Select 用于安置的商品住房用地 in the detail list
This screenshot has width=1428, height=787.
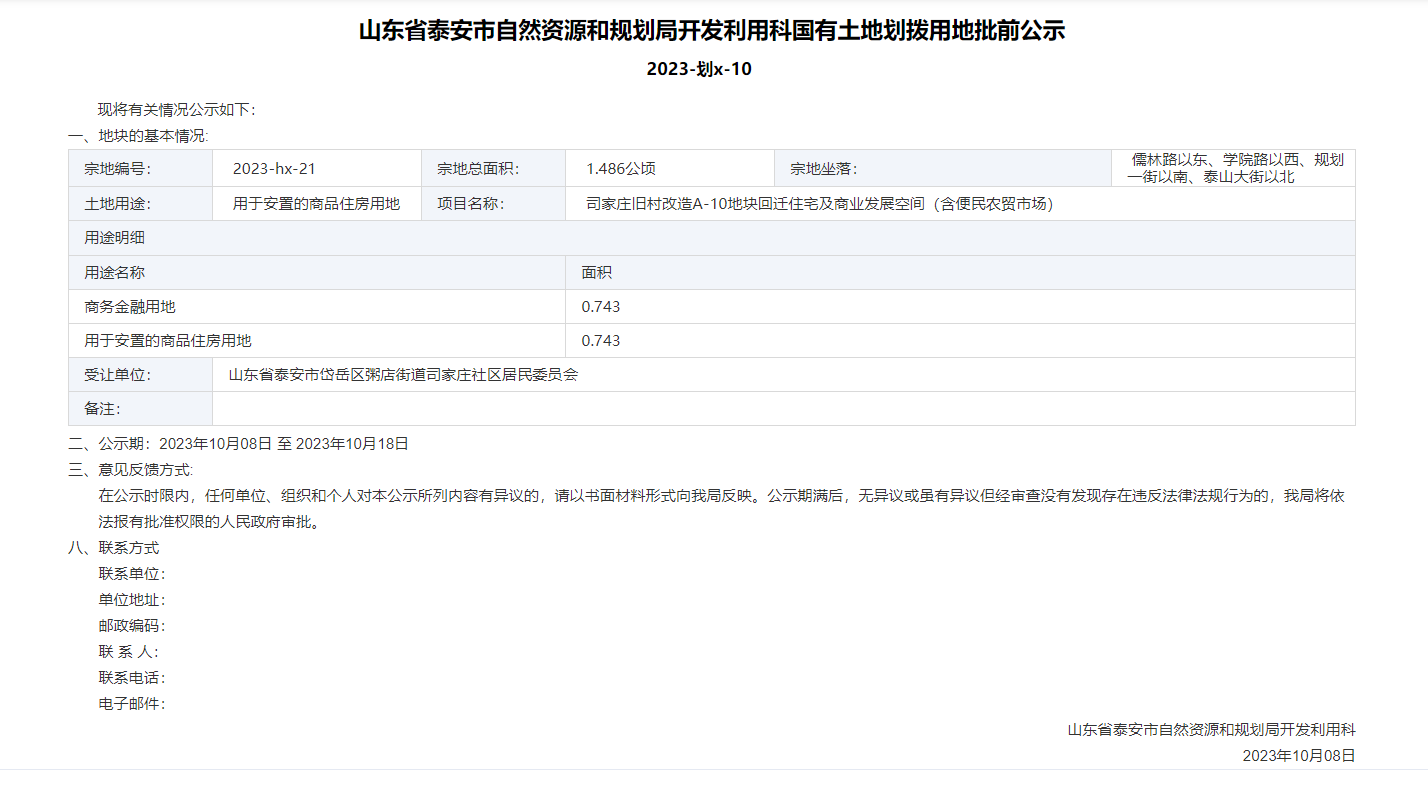pyautogui.click(x=168, y=341)
